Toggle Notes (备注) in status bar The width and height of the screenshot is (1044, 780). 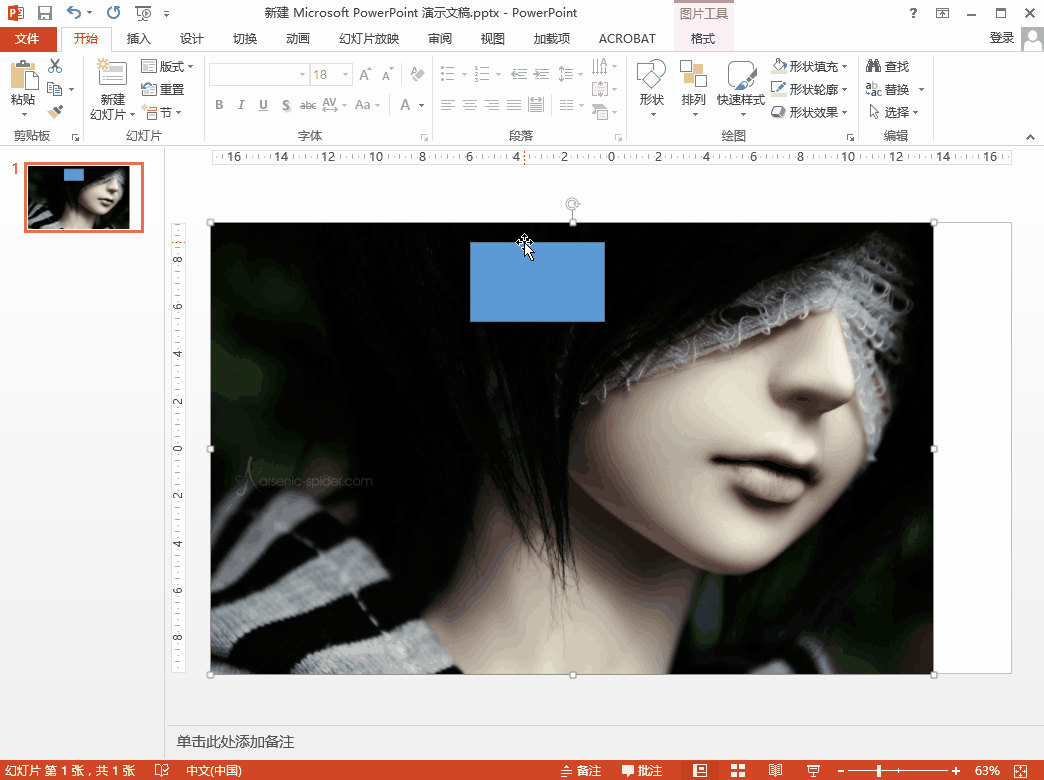coord(581,771)
